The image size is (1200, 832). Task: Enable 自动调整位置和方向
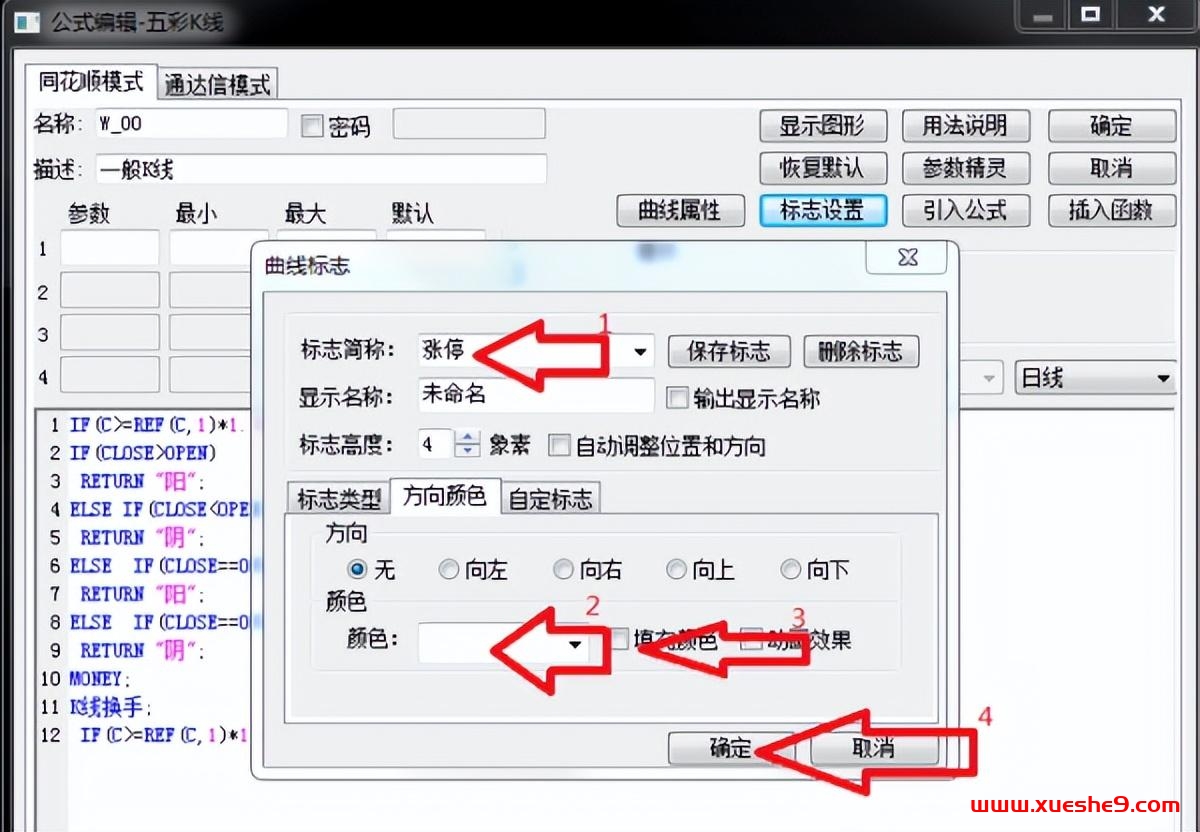pos(560,445)
